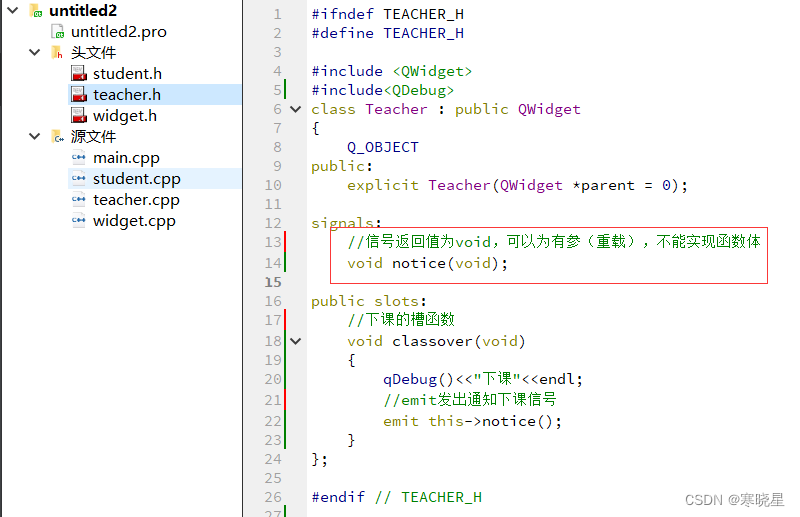The width and height of the screenshot is (800, 517).
Task: Click line number 26 in the gutter
Action: pos(273,497)
